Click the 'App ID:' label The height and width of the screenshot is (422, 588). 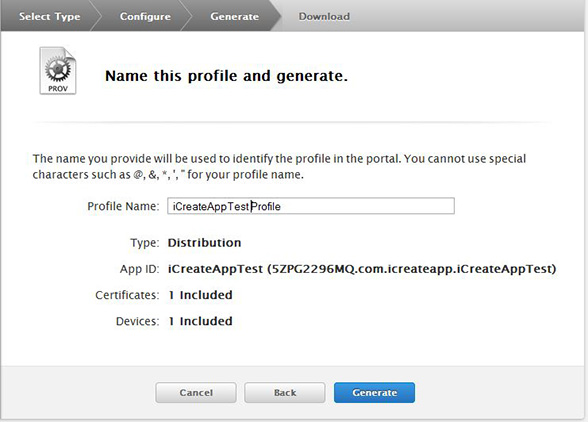pos(140,269)
